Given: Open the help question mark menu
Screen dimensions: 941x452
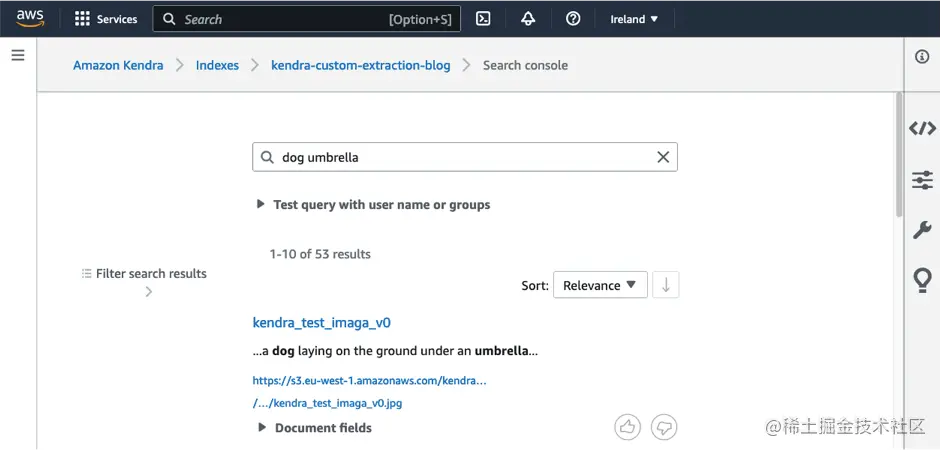Looking at the screenshot, I should point(573,19).
